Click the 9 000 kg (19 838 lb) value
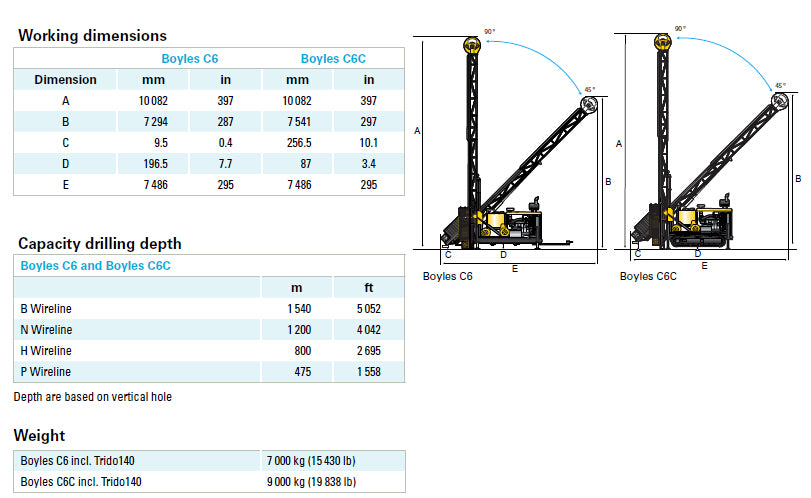 click(311, 482)
